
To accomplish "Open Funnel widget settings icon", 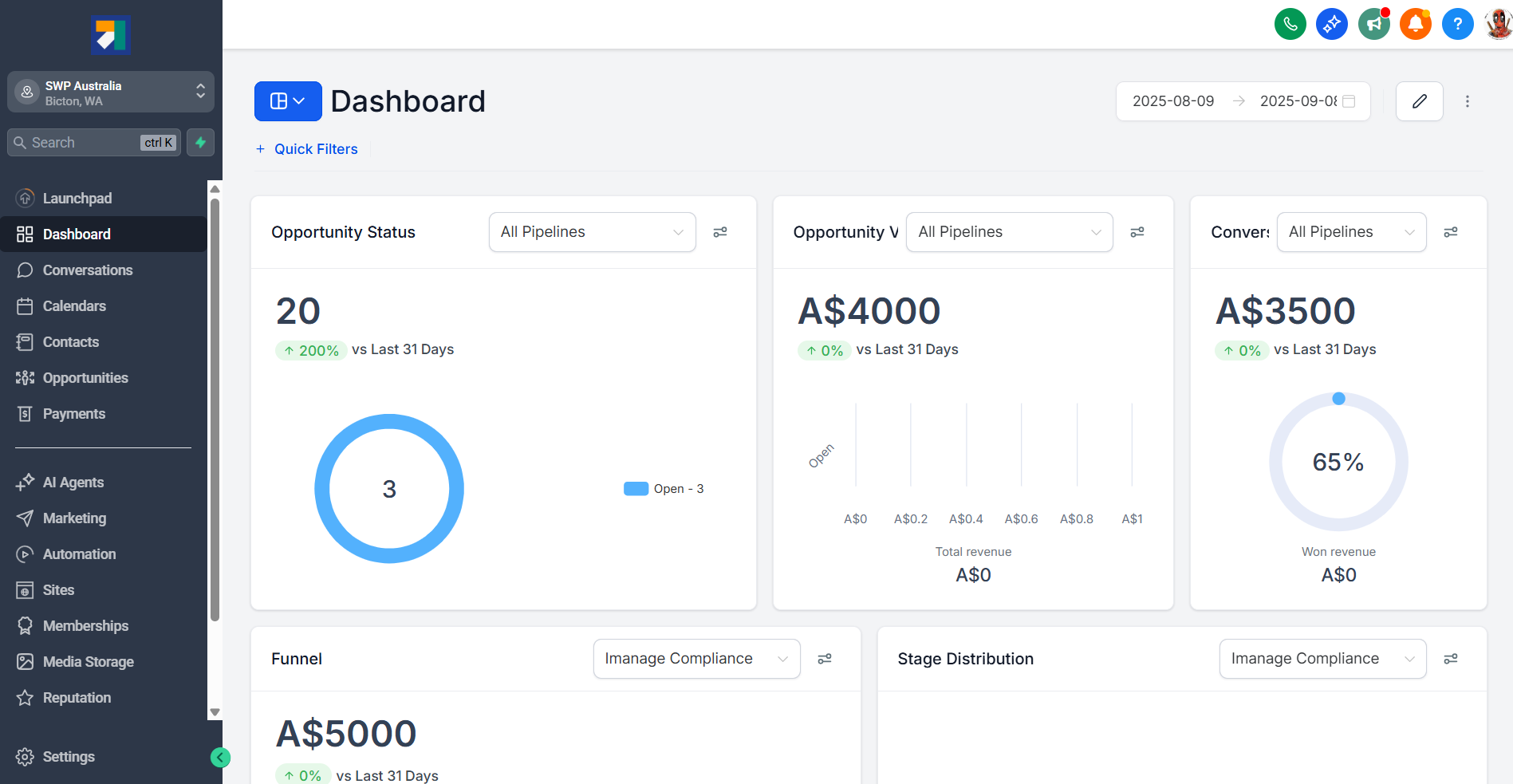I will (x=825, y=658).
